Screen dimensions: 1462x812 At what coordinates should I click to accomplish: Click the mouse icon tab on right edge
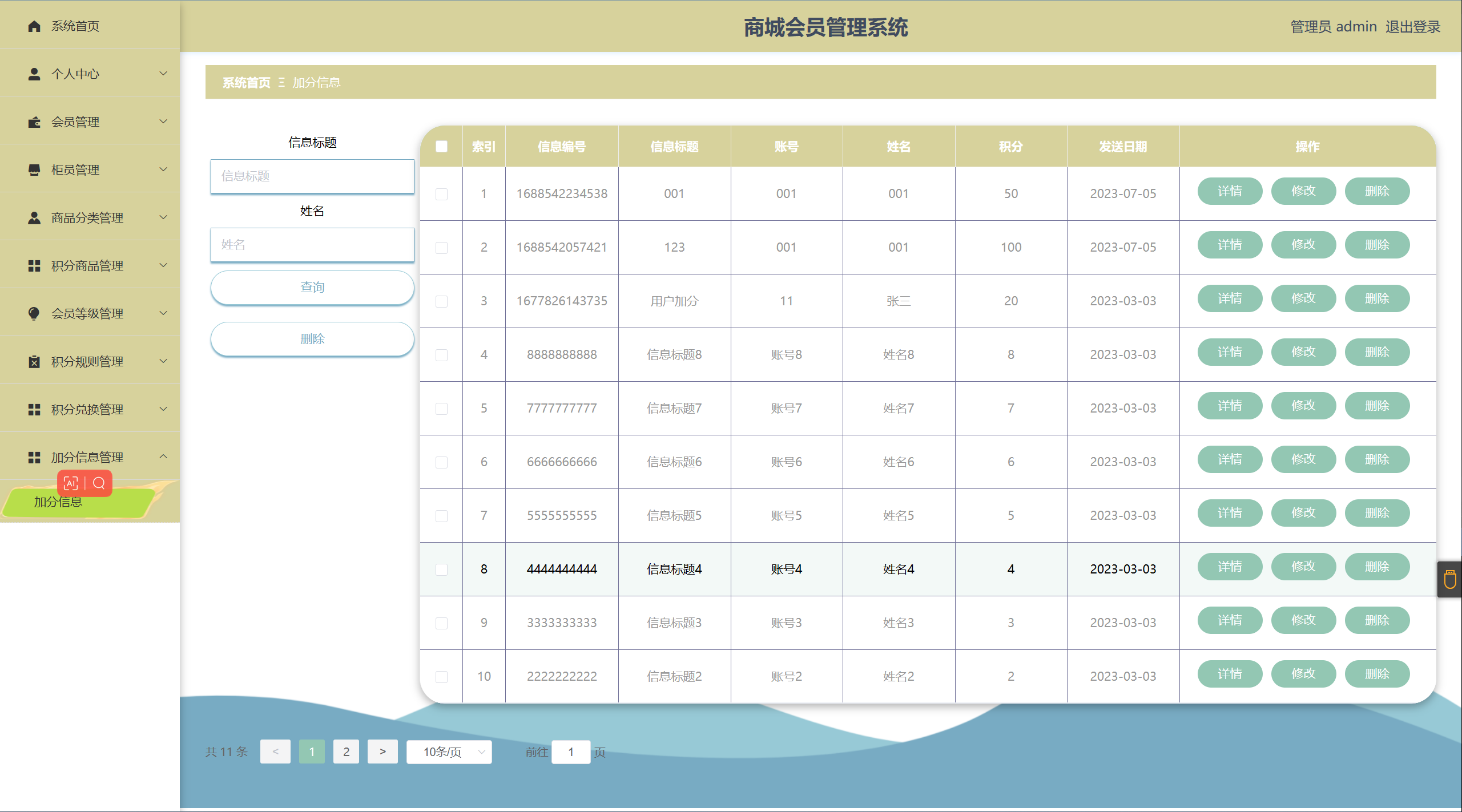coord(1449,580)
